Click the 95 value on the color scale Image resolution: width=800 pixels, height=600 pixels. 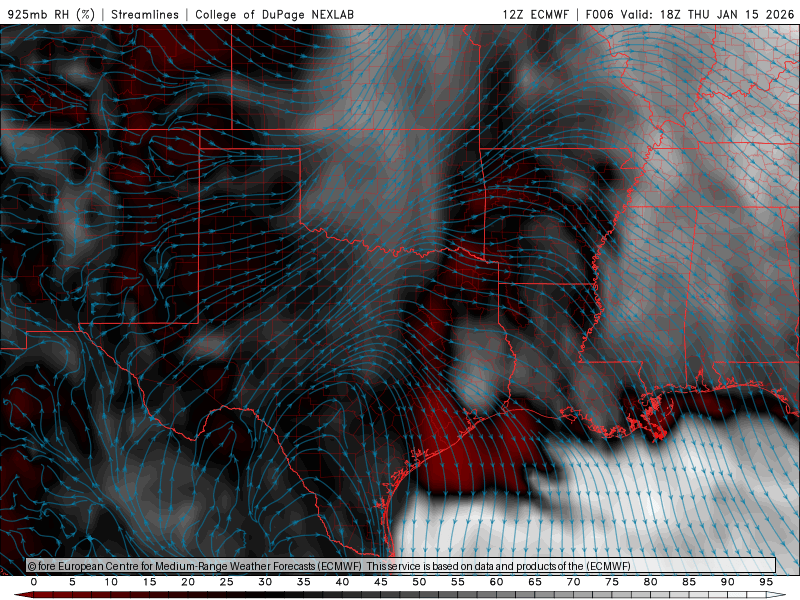tap(766, 582)
